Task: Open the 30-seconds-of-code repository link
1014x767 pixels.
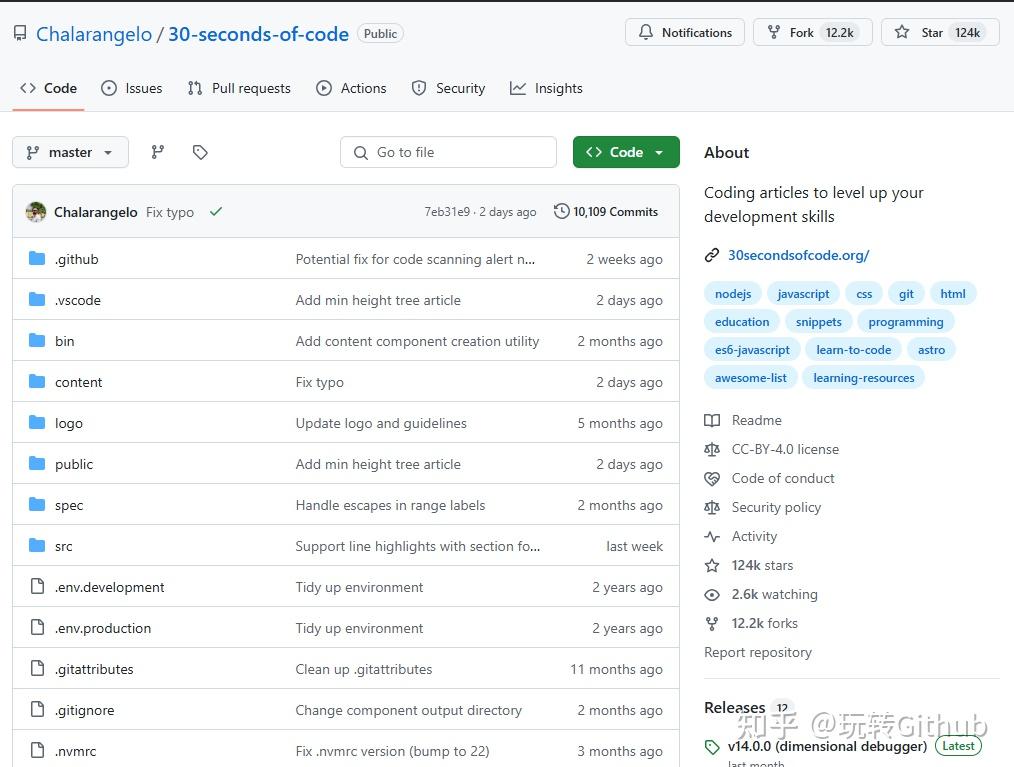Action: (259, 34)
